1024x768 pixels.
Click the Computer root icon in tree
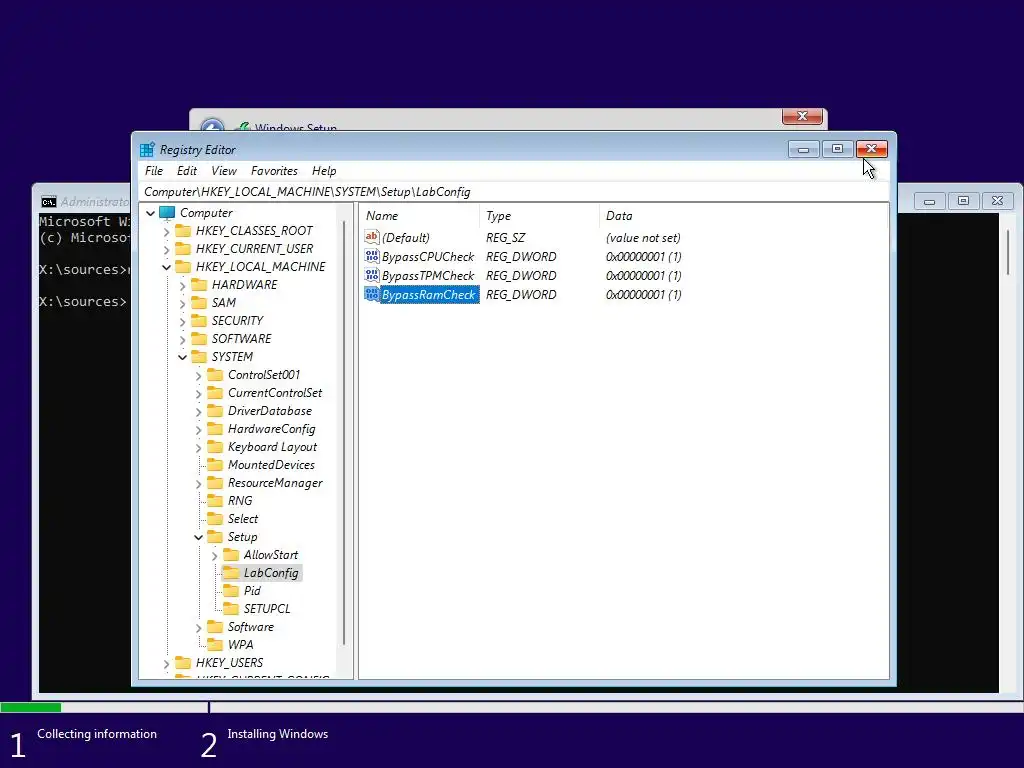point(167,213)
